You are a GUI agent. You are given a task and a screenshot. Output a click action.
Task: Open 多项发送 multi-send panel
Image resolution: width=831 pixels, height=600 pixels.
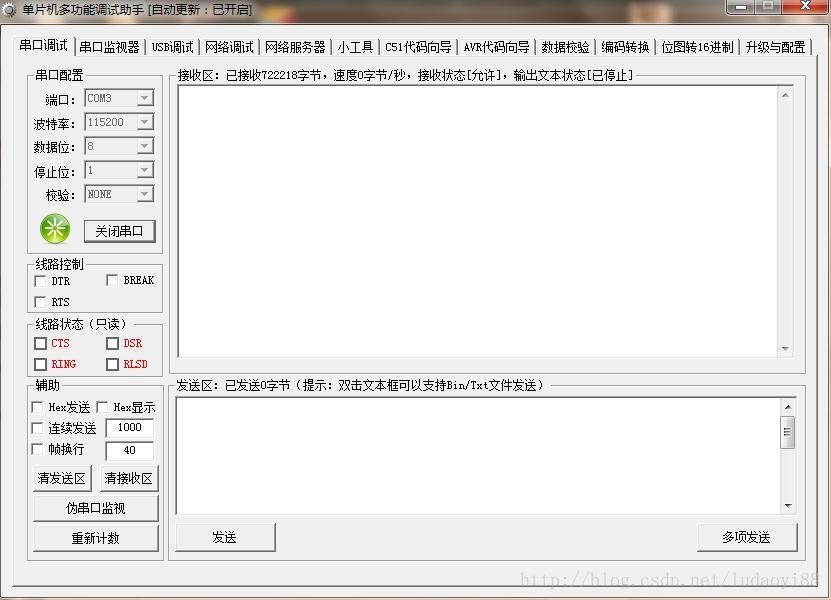[x=746, y=537]
